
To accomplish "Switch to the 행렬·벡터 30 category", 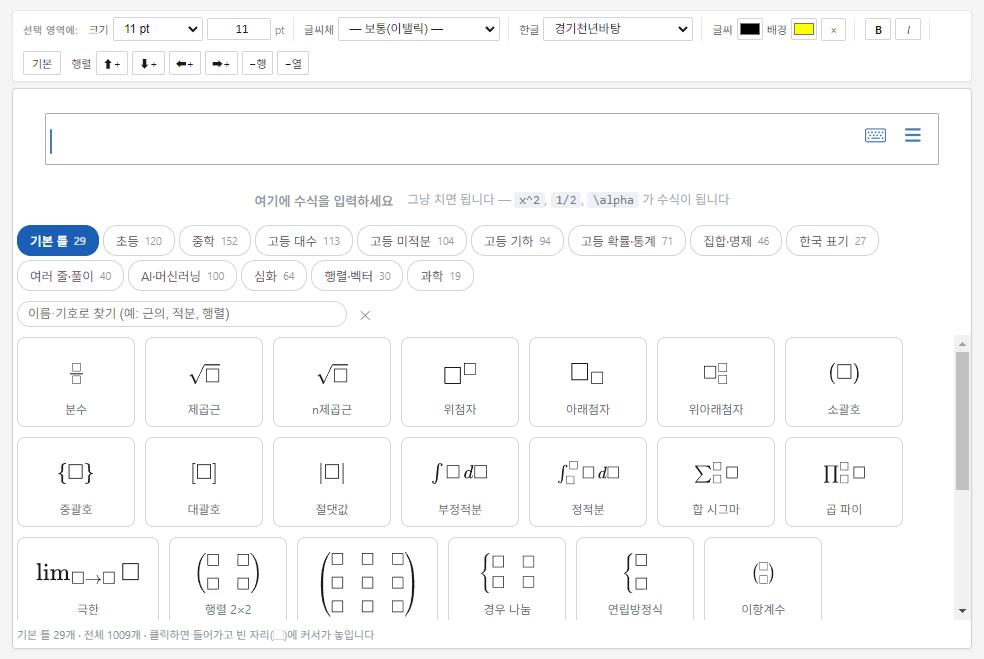I will pyautogui.click(x=357, y=276).
